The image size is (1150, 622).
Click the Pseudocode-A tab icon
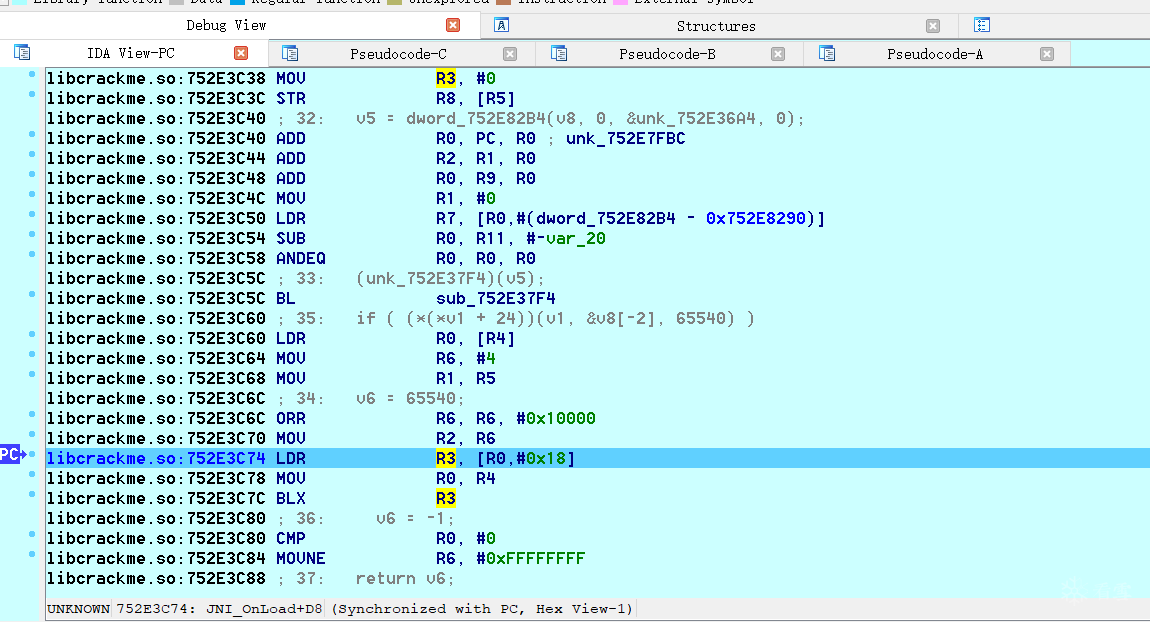click(827, 54)
